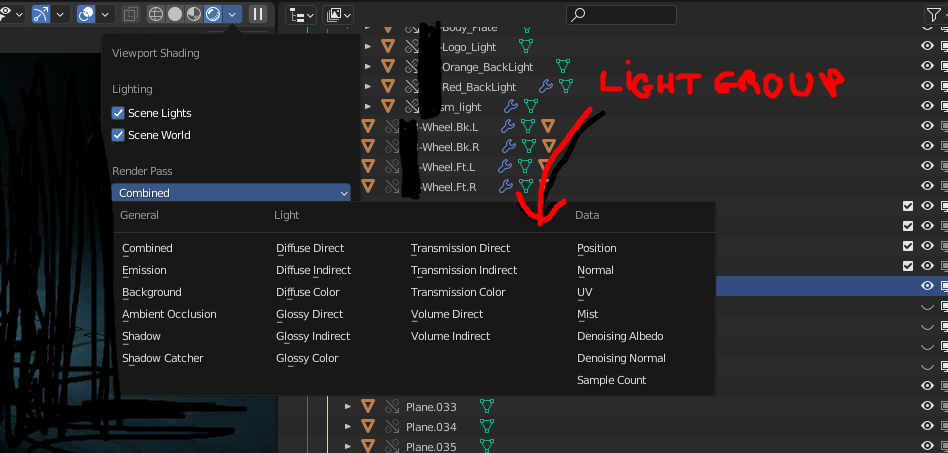Click the orange object icon of Plane.034
The image size is (948, 453).
368,426
